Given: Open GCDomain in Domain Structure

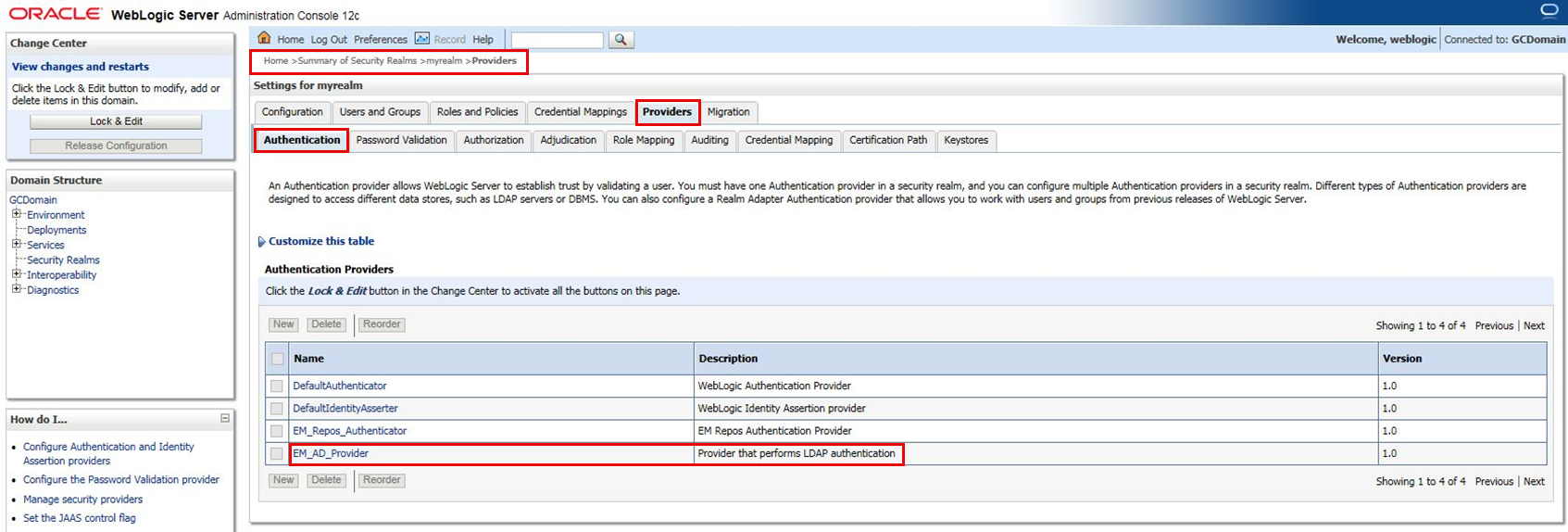Looking at the screenshot, I should tap(33, 200).
